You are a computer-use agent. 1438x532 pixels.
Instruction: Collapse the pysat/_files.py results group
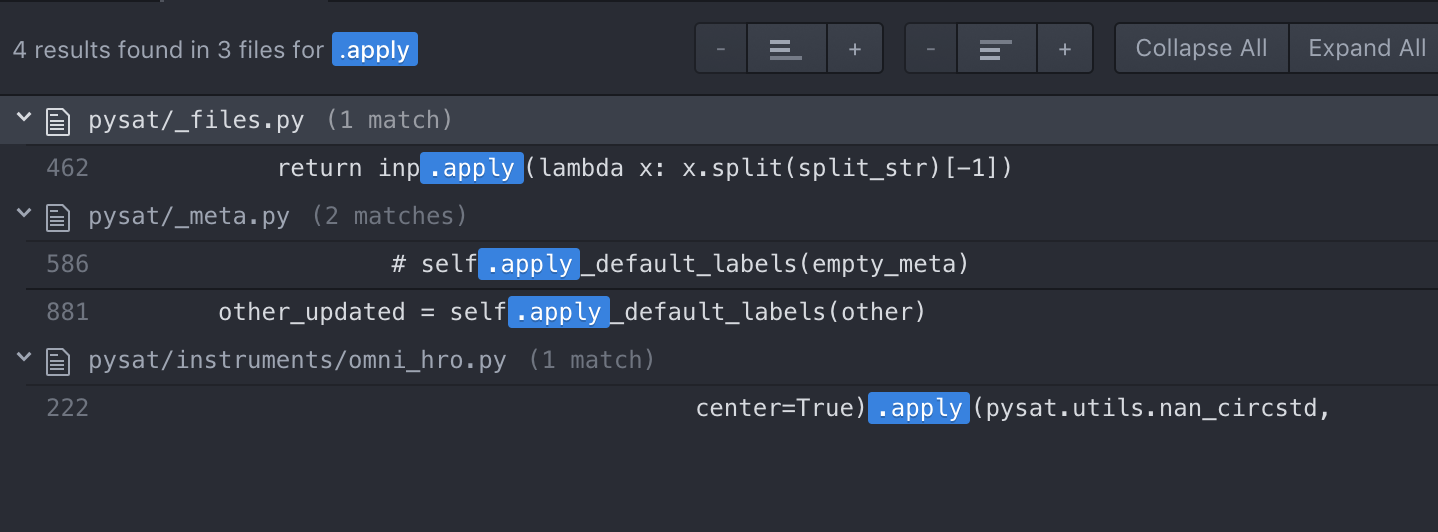point(23,121)
